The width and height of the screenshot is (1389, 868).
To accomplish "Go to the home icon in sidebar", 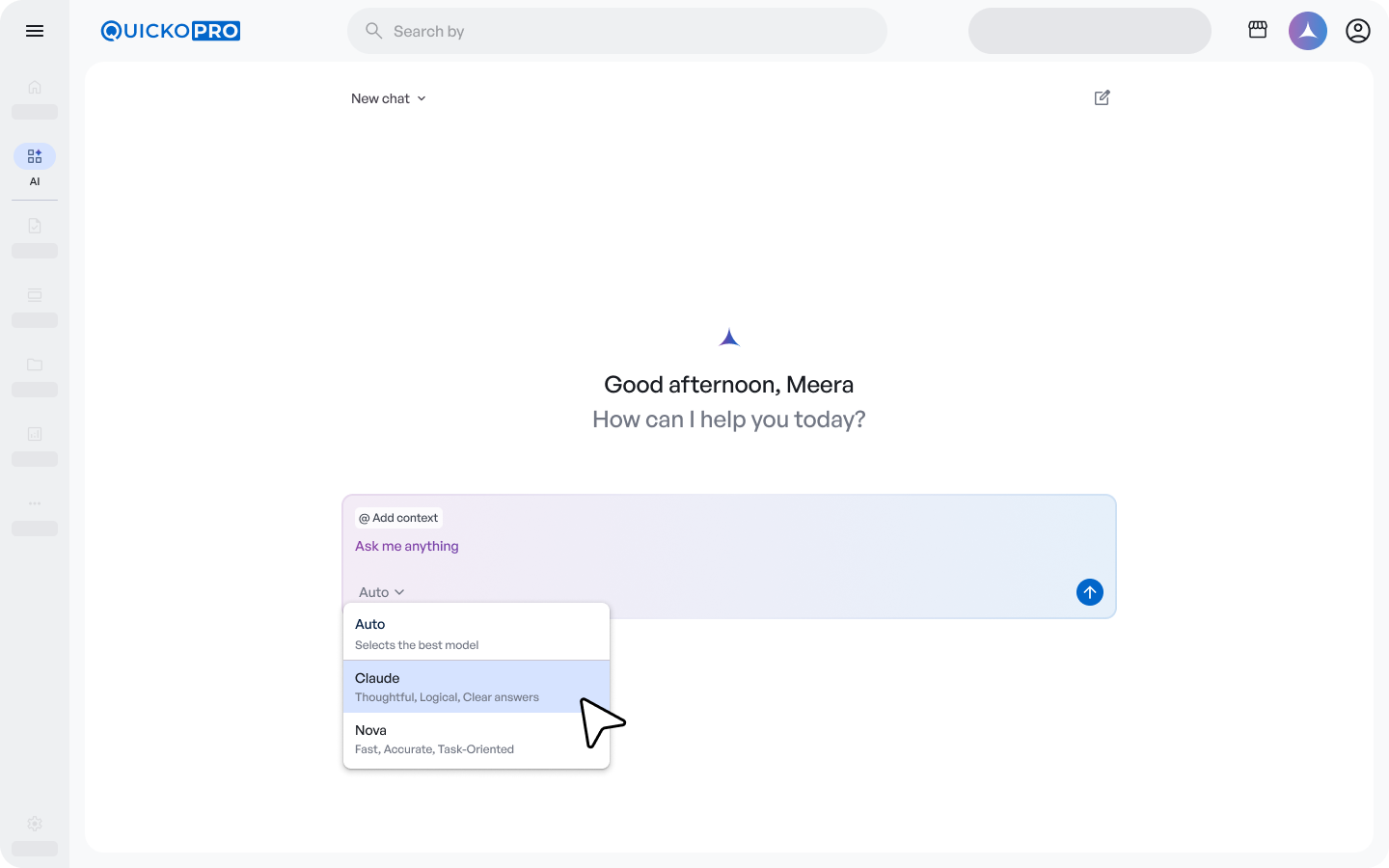I will coord(35,87).
